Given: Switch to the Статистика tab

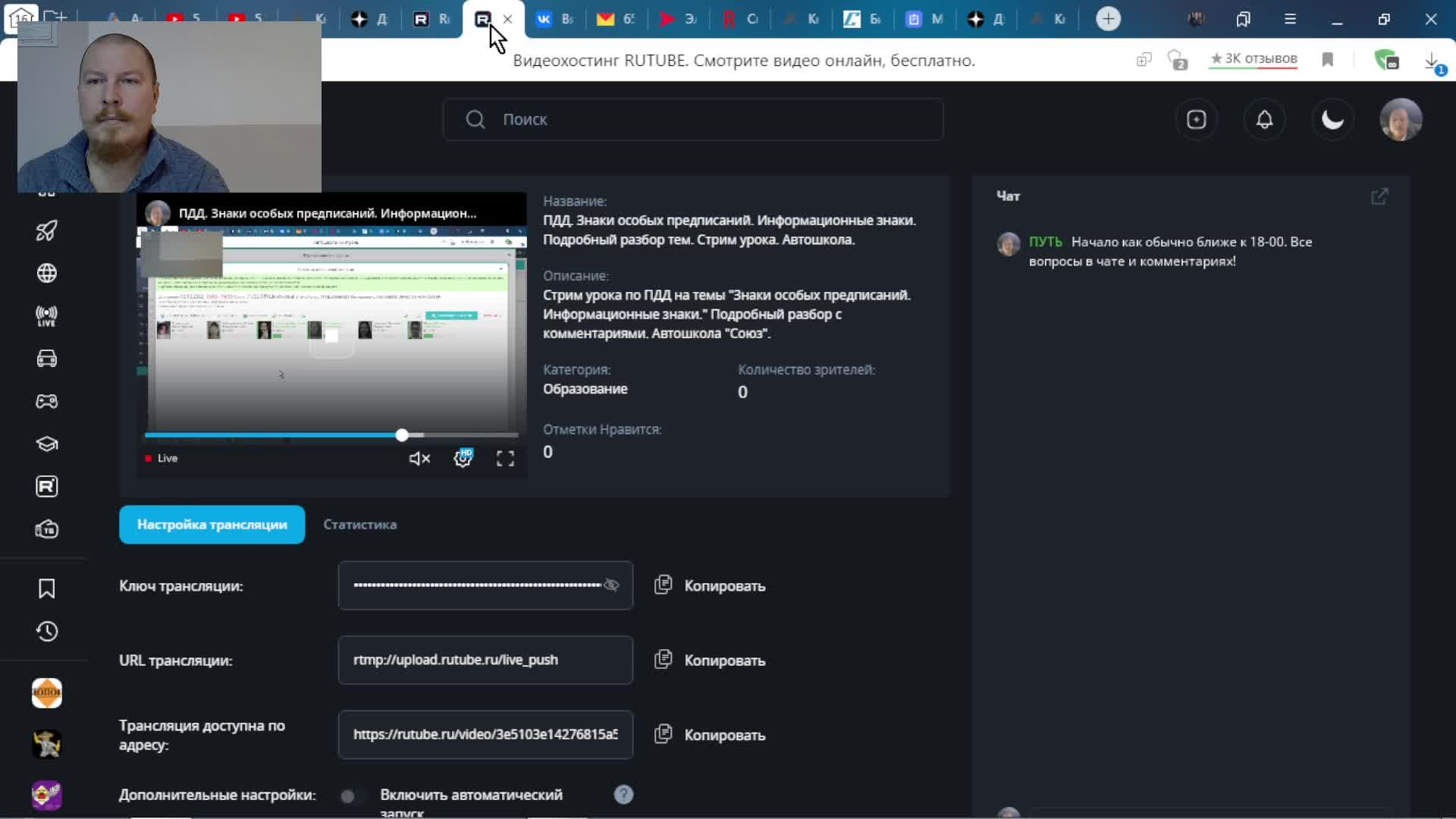Looking at the screenshot, I should 359,524.
